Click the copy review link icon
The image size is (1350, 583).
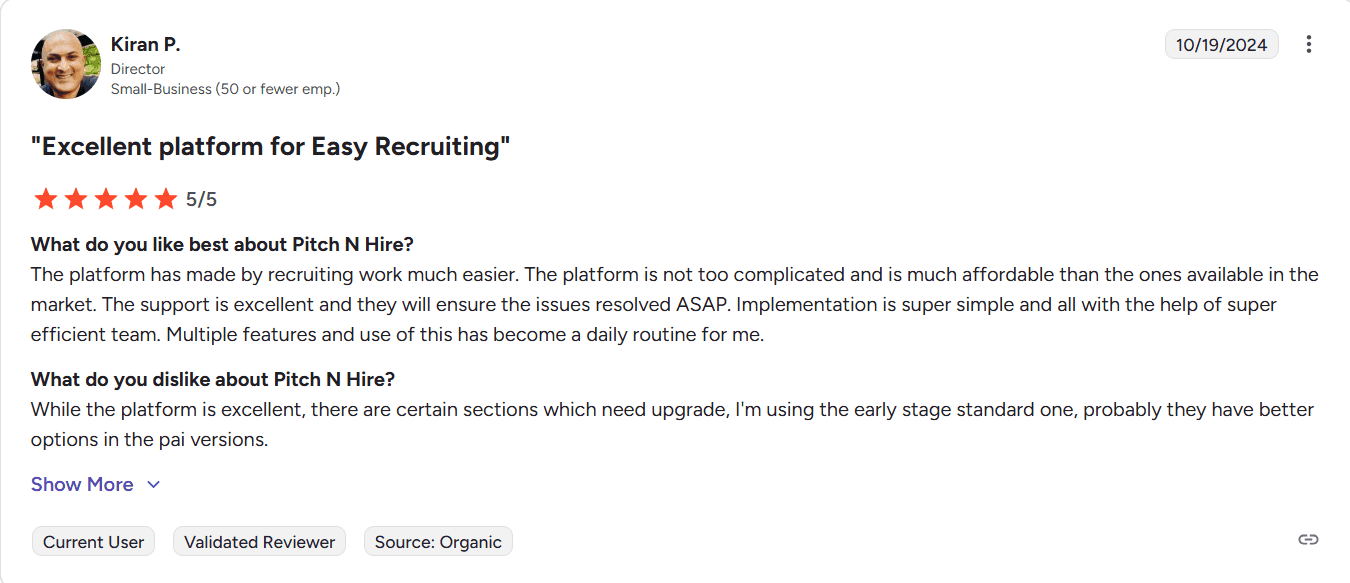(1309, 539)
